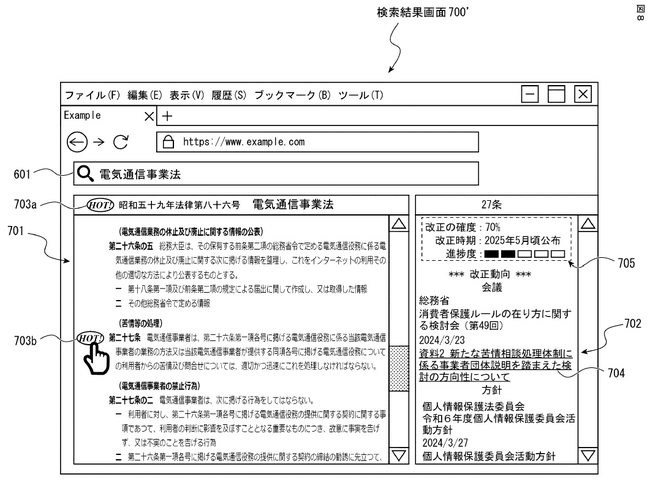
Task: Click the 個人情報保護委員会活動方針 entry
Action: click(484, 455)
